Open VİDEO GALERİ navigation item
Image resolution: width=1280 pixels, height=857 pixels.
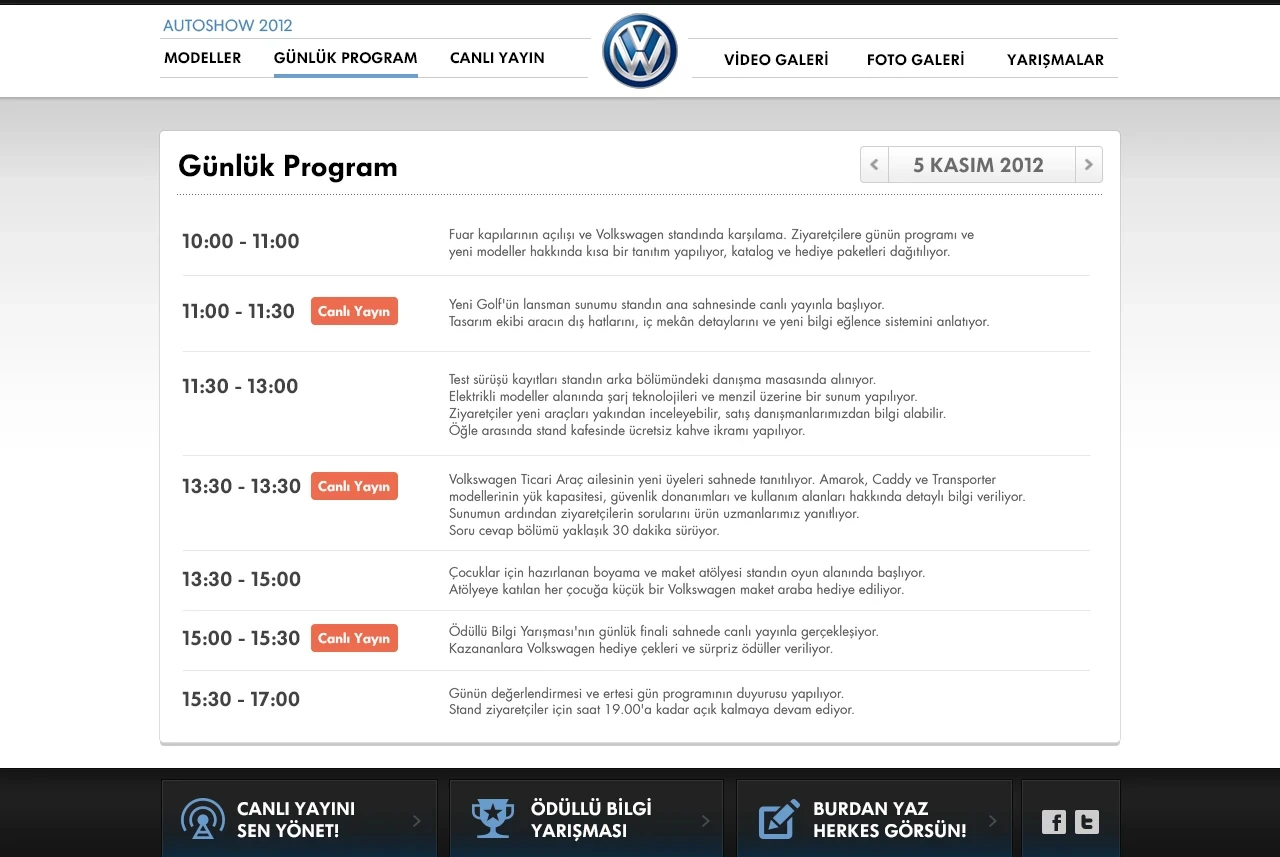pos(776,60)
